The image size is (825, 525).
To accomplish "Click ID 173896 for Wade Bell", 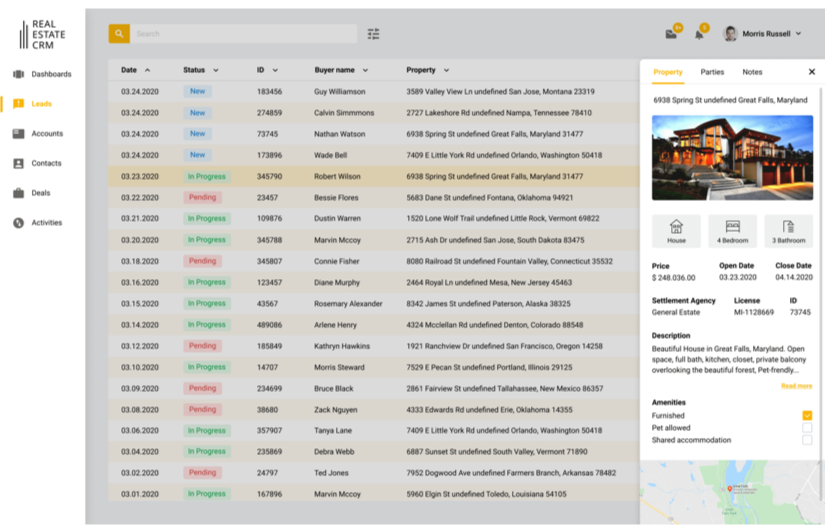I will click(269, 155).
